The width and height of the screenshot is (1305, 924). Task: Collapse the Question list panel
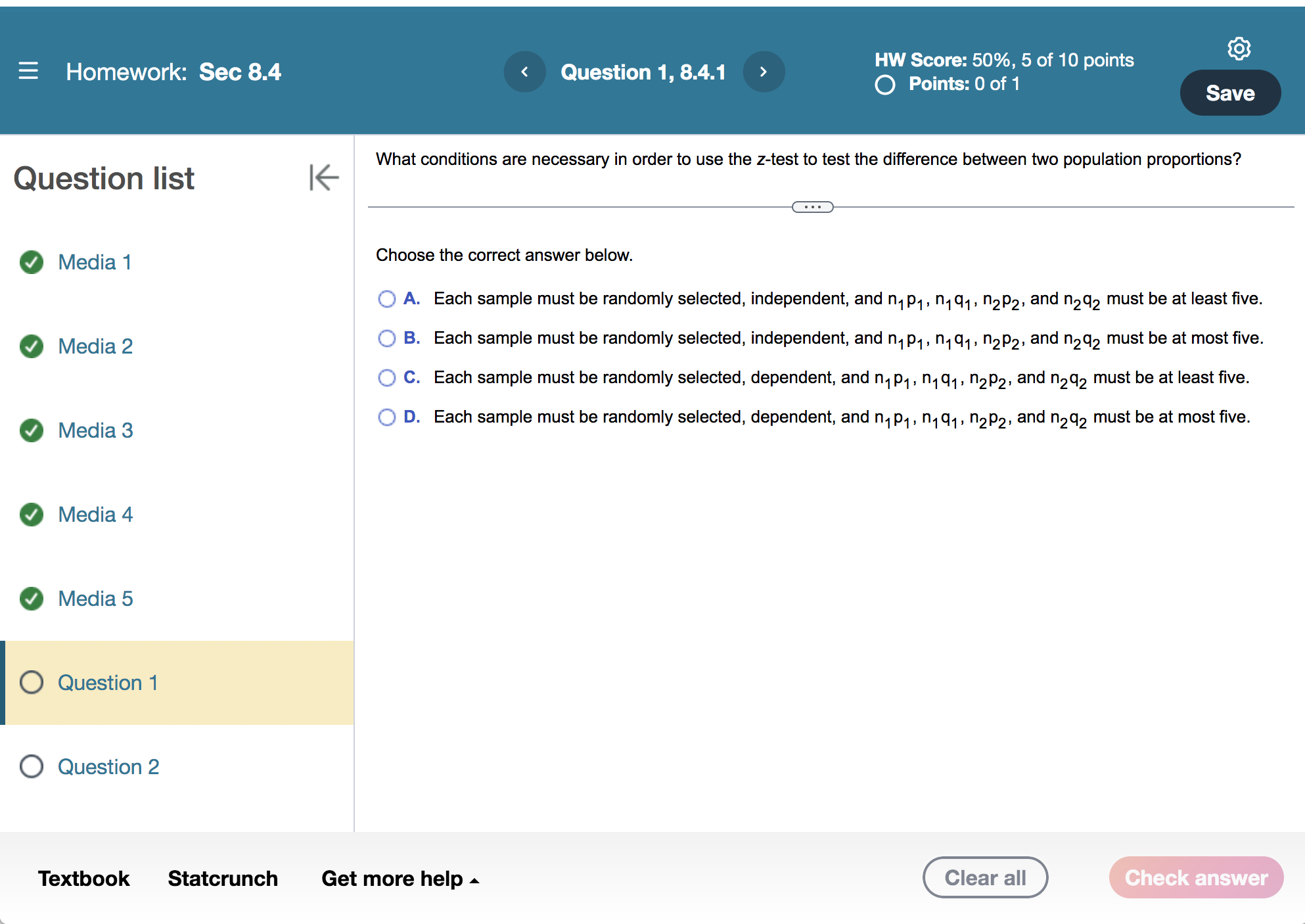click(x=324, y=177)
